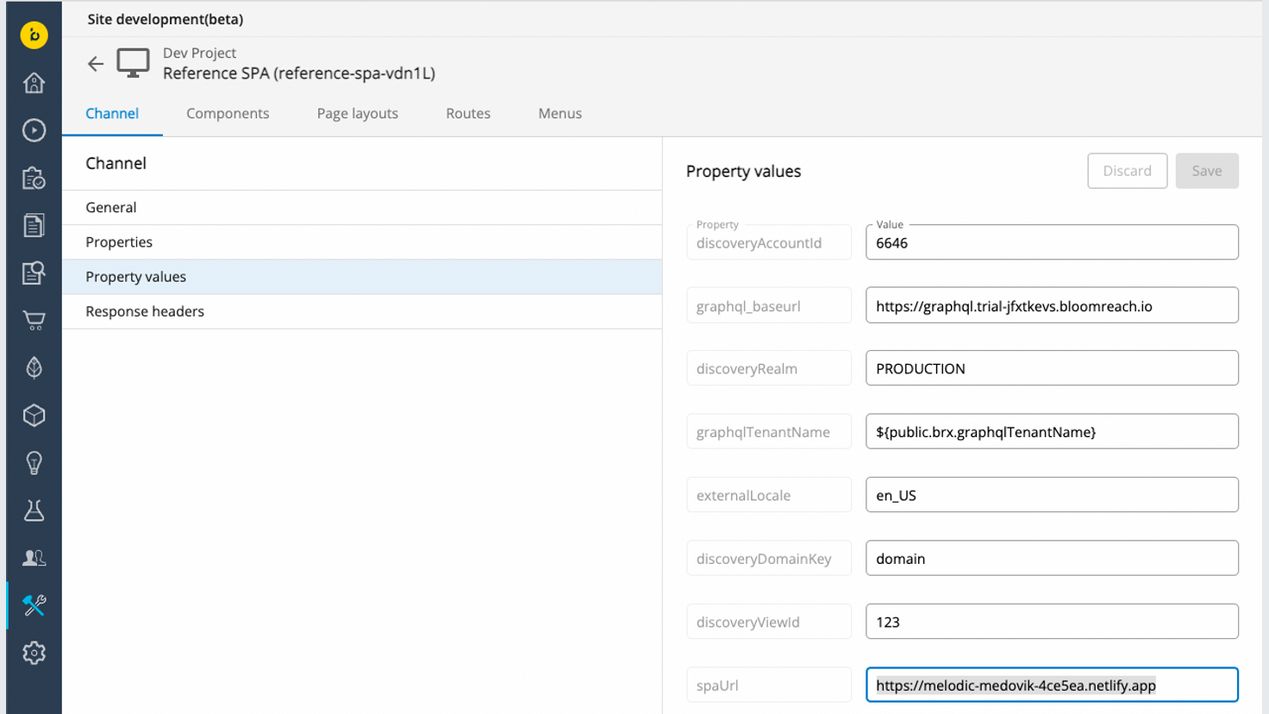Open the clipboard check sidebar icon
1269x714 pixels.
(34, 178)
